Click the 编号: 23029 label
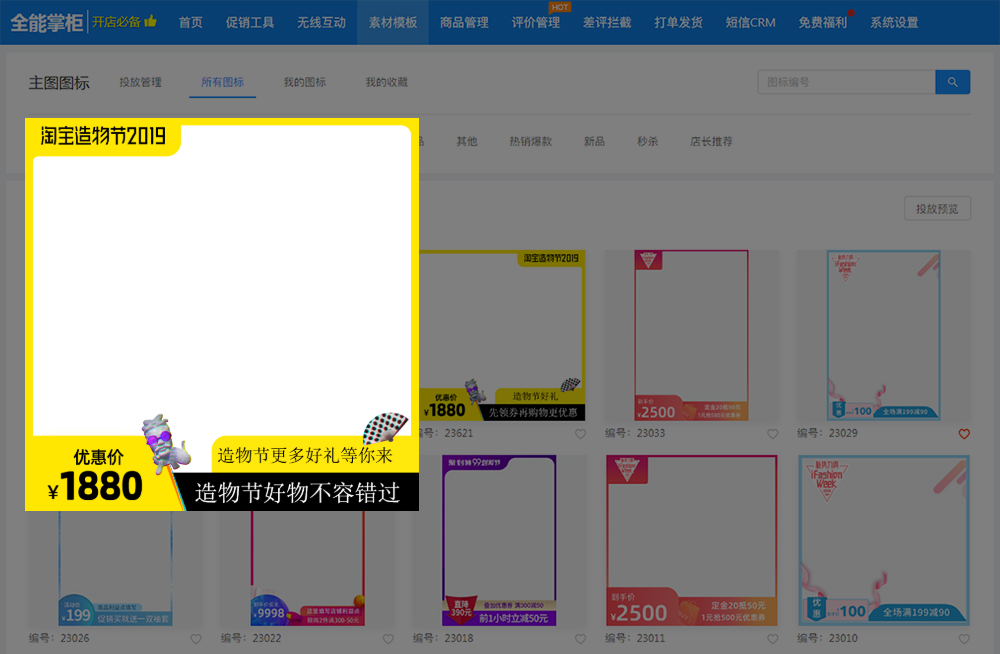This screenshot has height=654, width=1000. [827, 433]
